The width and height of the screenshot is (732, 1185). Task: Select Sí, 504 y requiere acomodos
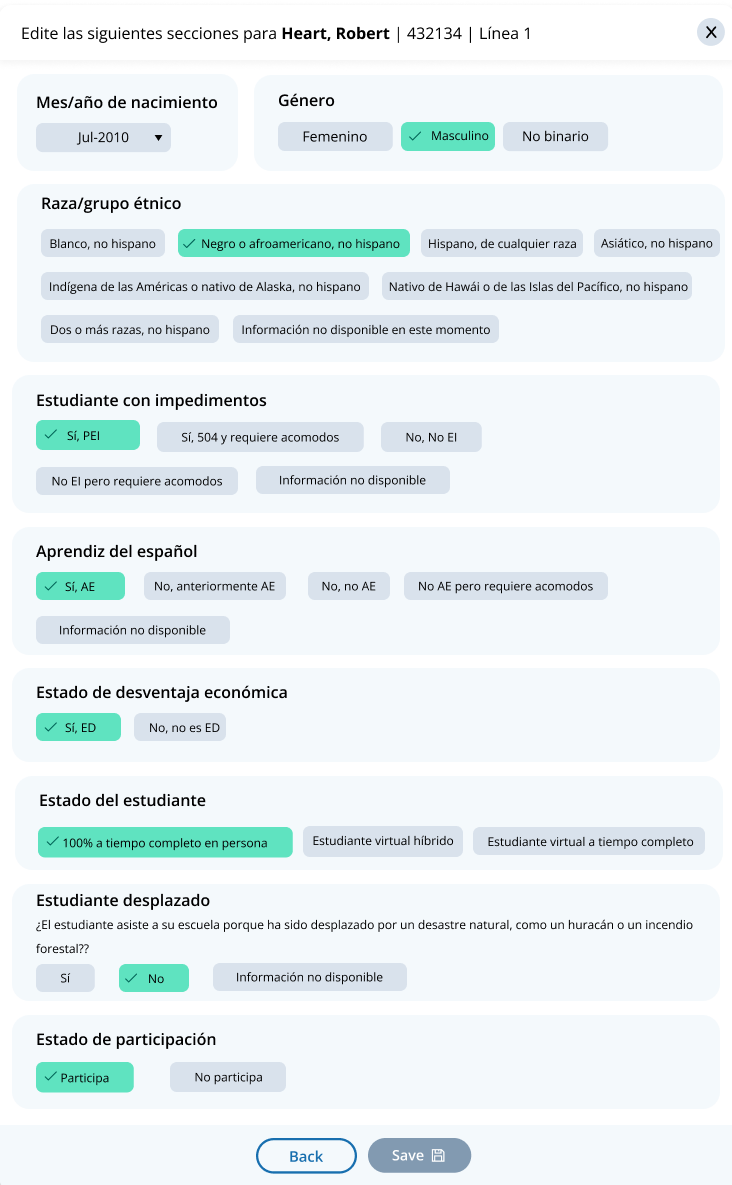(260, 437)
